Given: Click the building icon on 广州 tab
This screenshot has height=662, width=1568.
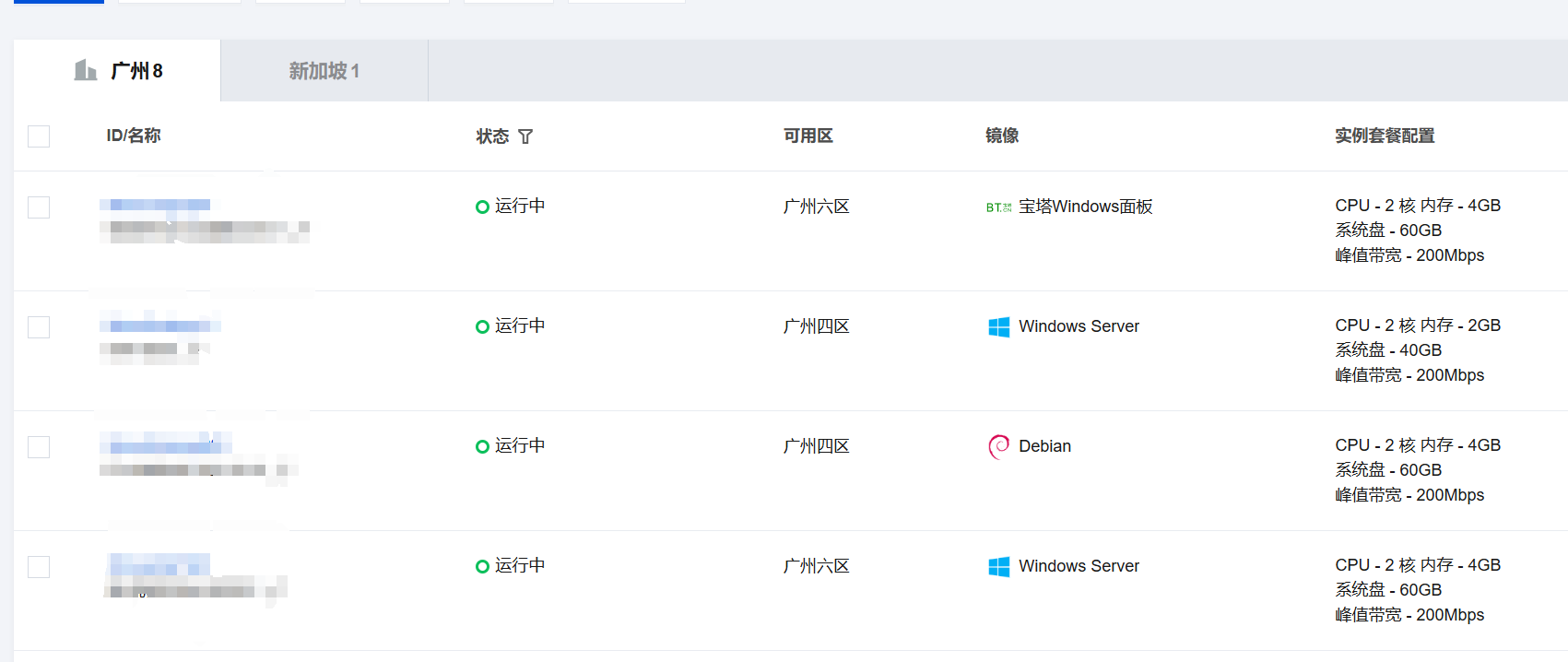Looking at the screenshot, I should [x=86, y=70].
